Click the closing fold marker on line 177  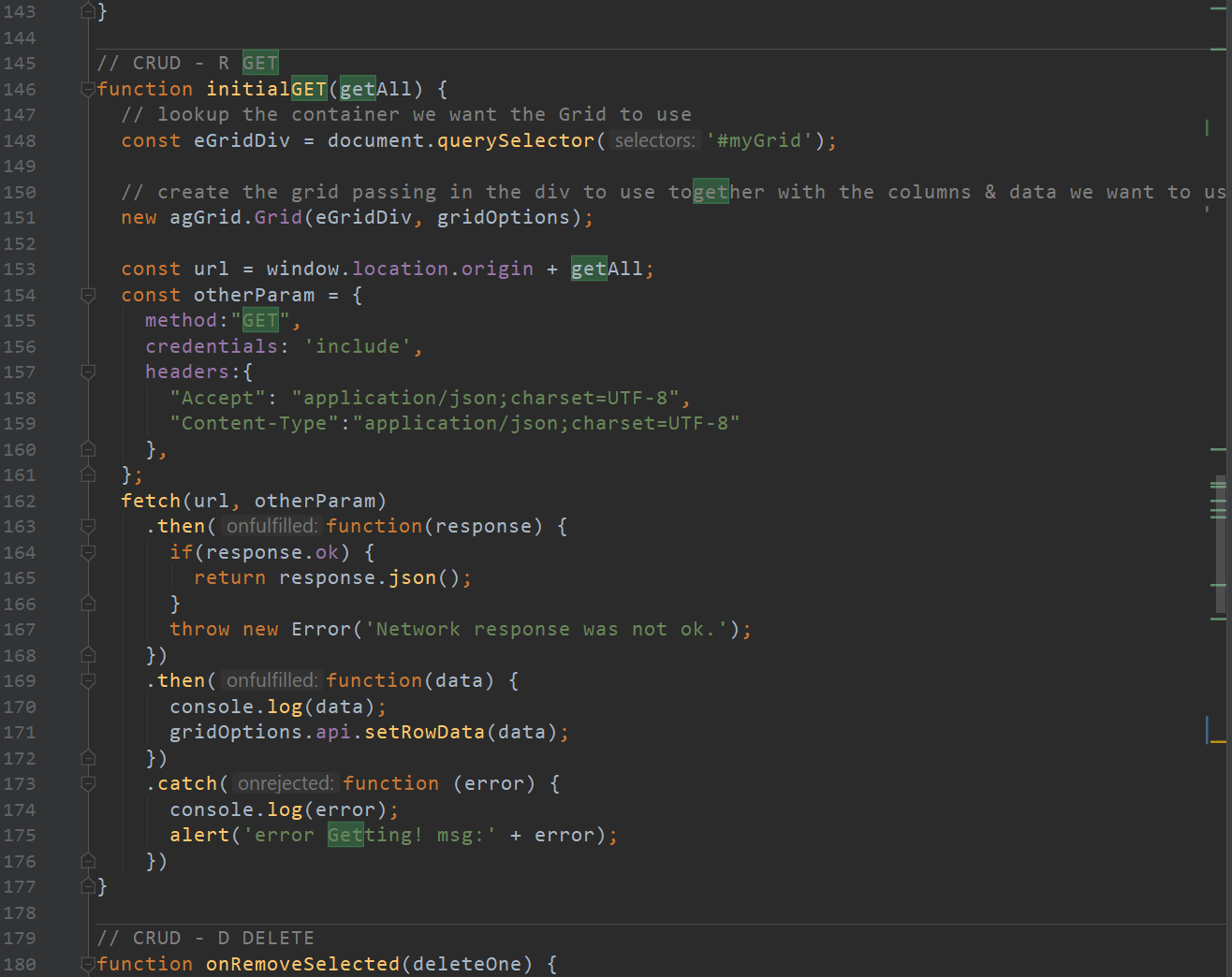click(x=88, y=885)
